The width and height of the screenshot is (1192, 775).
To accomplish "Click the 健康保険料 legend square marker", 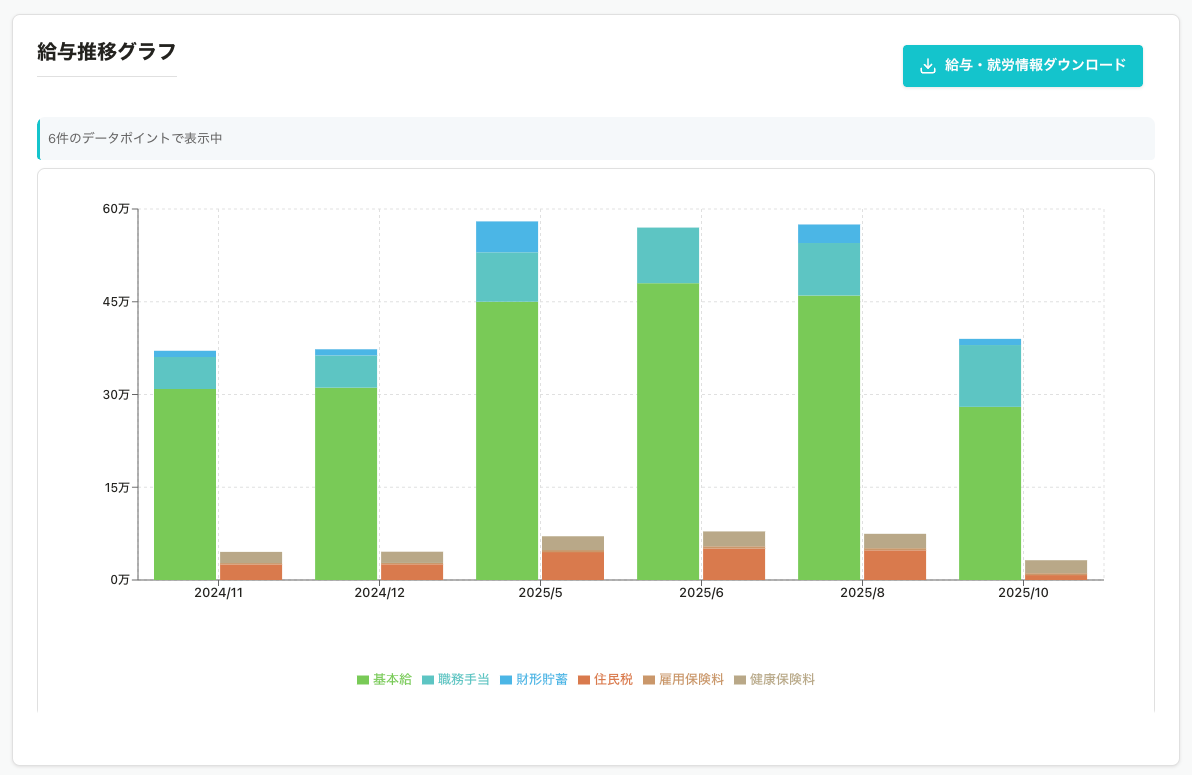I will coord(740,680).
